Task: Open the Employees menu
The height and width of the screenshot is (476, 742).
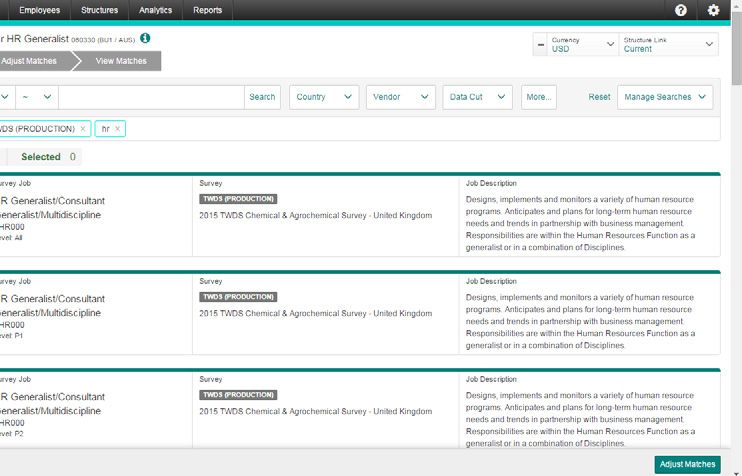Action: point(39,10)
